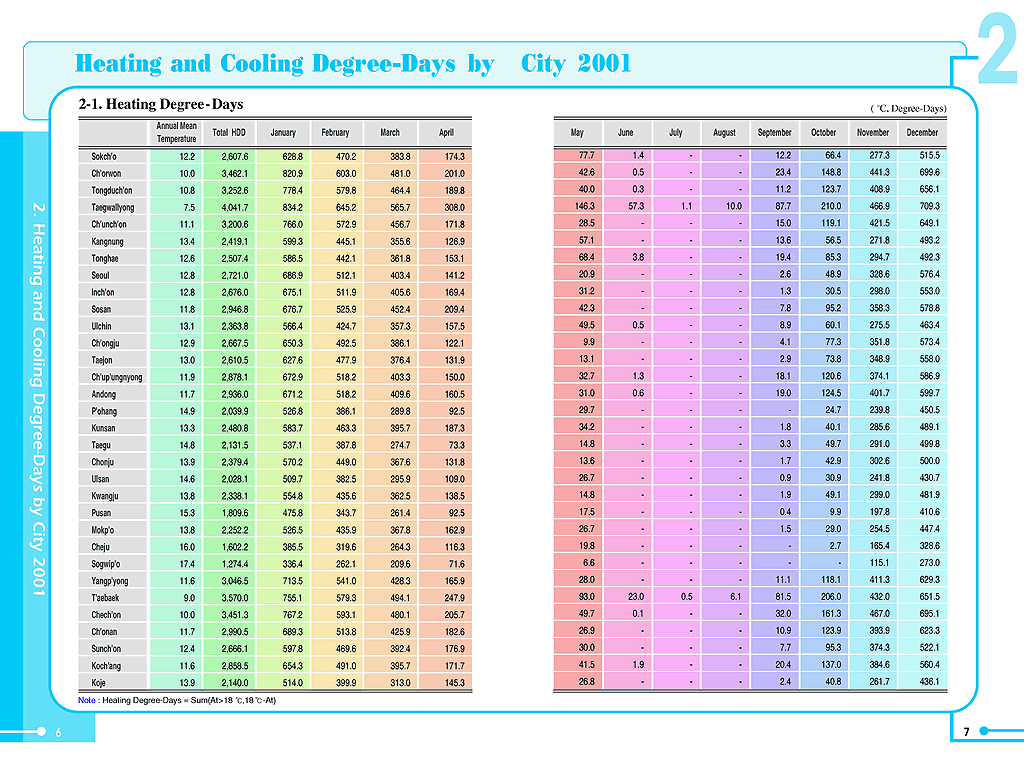Image resolution: width=1024 pixels, height=767 pixels.
Task: Click the city name 'Koch'ang'
Action: pos(106,666)
